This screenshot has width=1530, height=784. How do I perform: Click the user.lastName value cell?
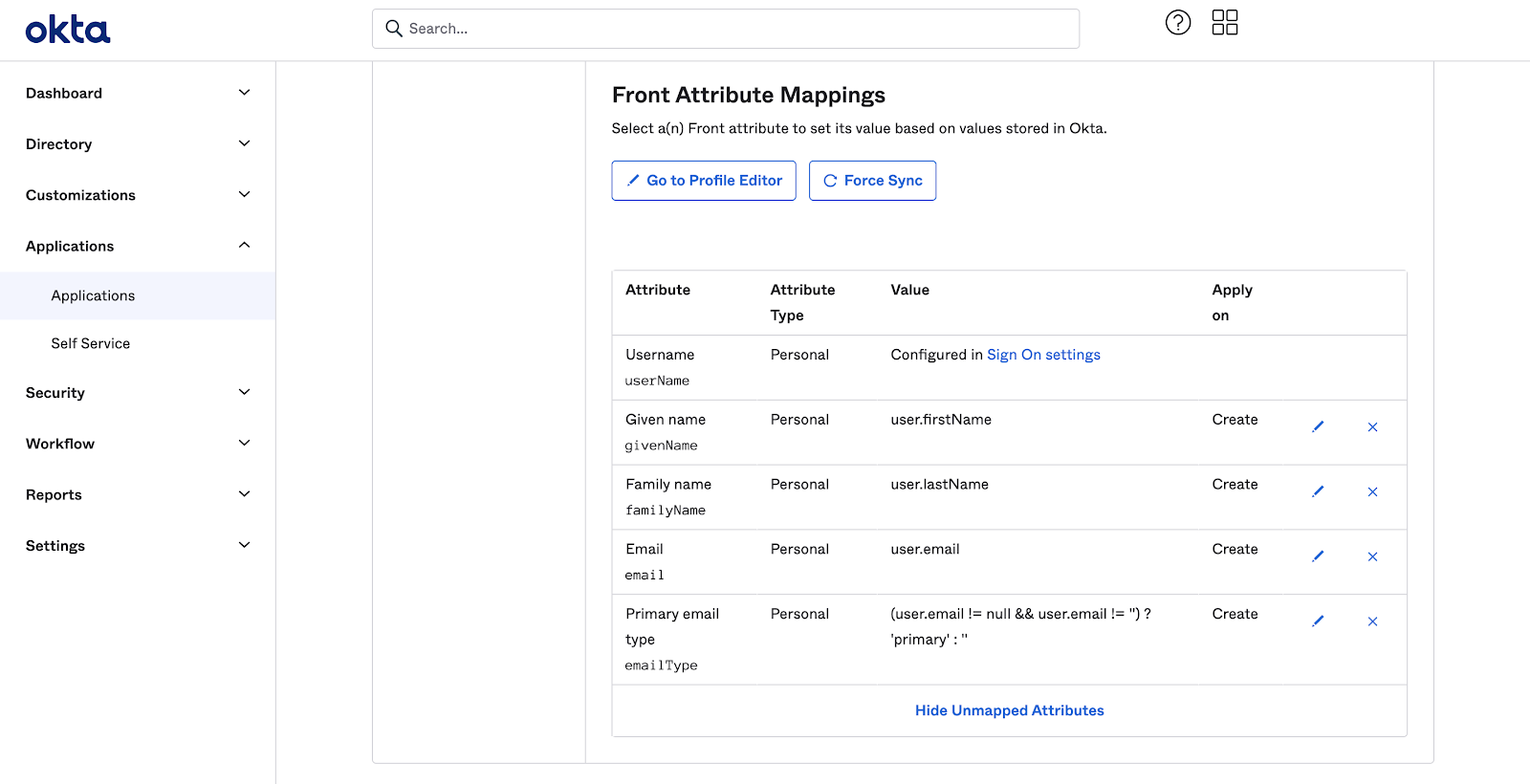[x=940, y=485]
